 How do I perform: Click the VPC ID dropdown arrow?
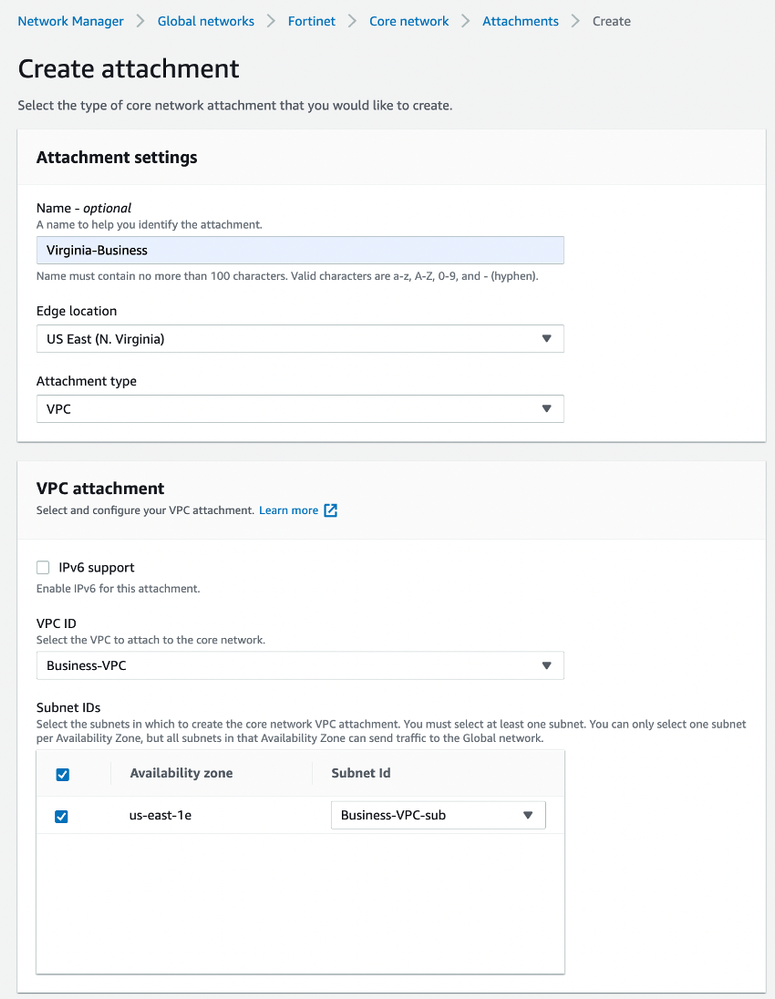(x=546, y=666)
